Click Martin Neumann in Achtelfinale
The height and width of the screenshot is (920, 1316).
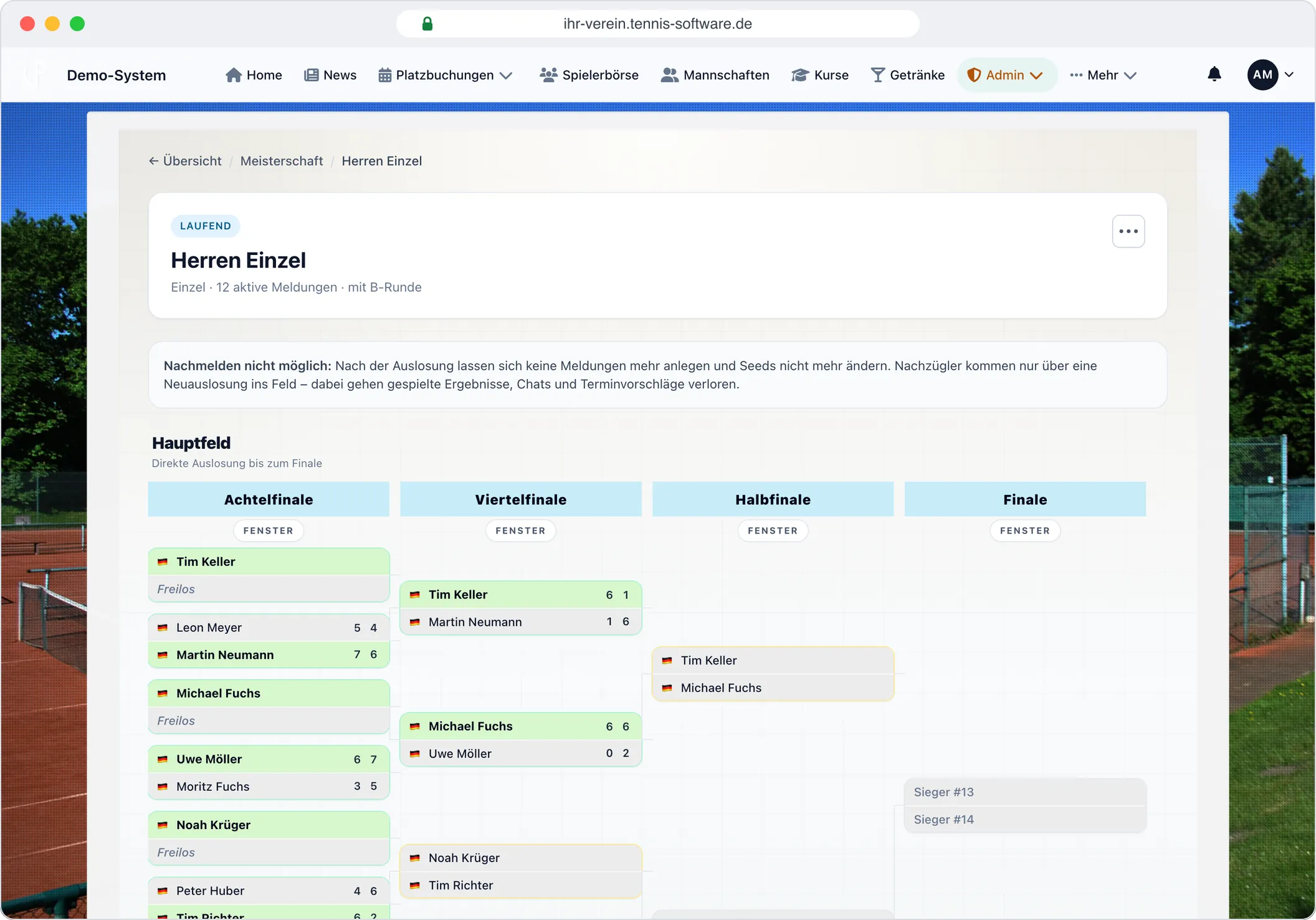pyautogui.click(x=269, y=654)
